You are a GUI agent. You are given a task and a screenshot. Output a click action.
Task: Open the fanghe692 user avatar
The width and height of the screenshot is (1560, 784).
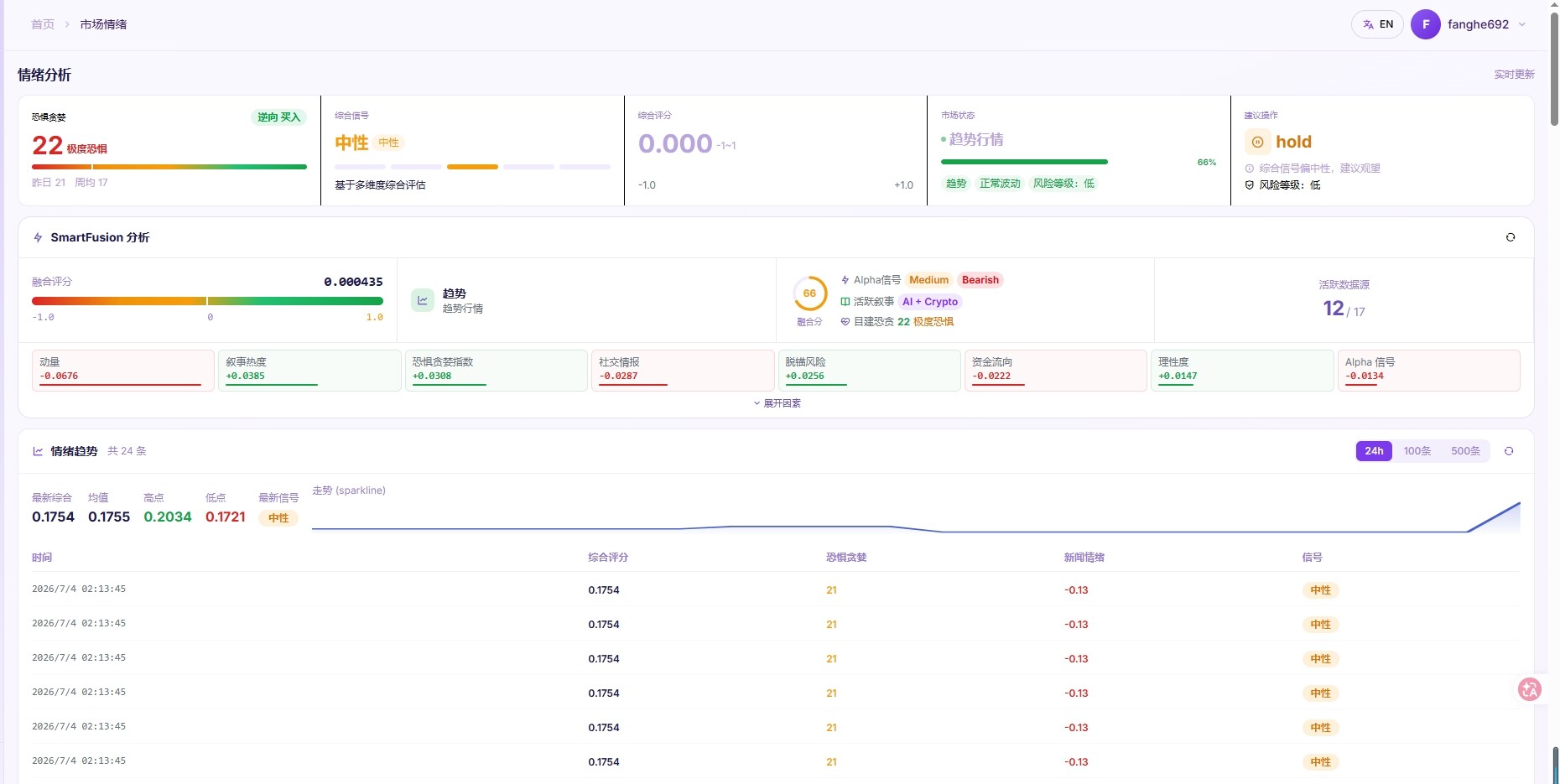tap(1426, 24)
